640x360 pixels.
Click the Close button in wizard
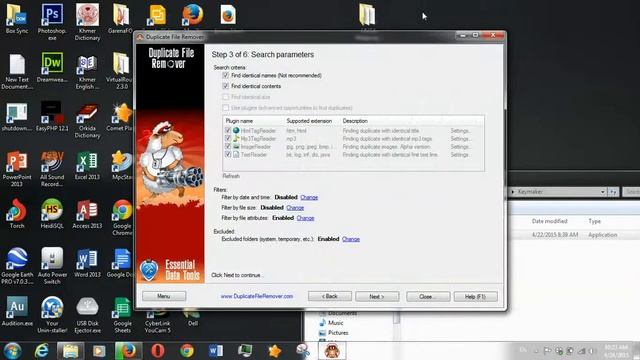click(428, 296)
